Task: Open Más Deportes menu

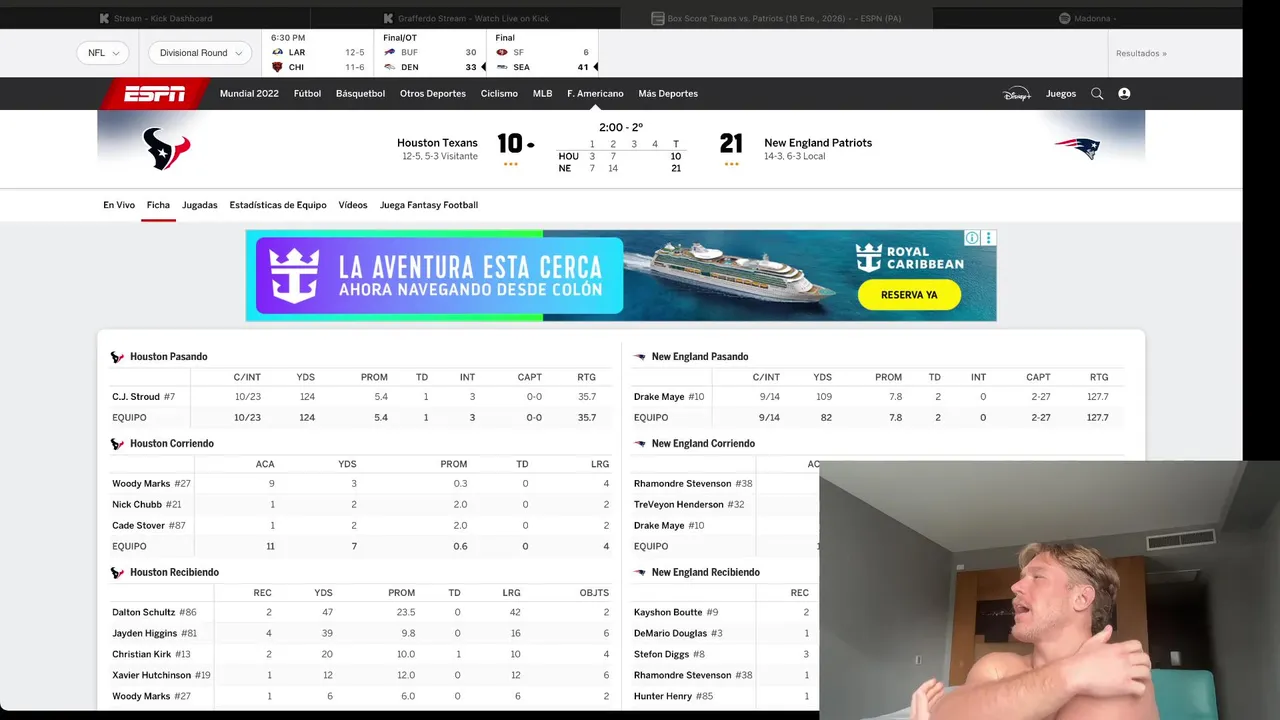Action: [668, 94]
